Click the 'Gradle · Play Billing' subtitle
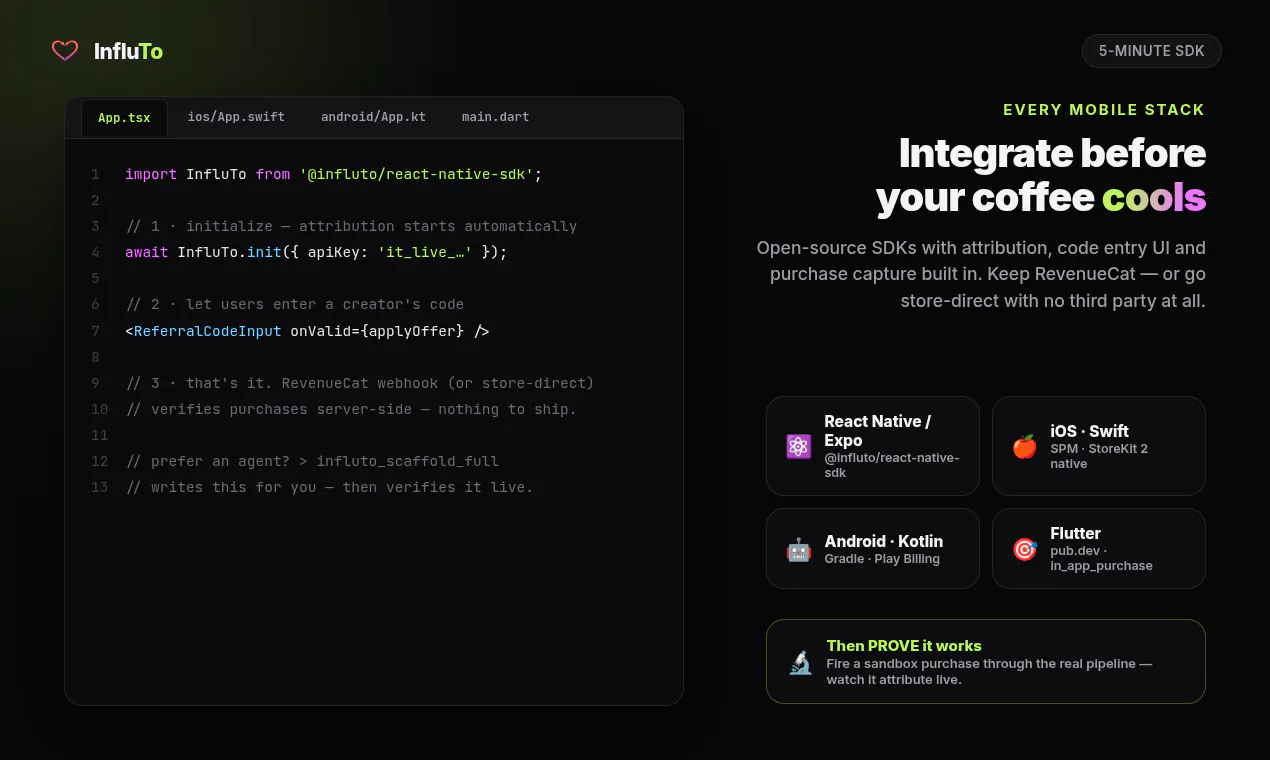 [882, 559]
